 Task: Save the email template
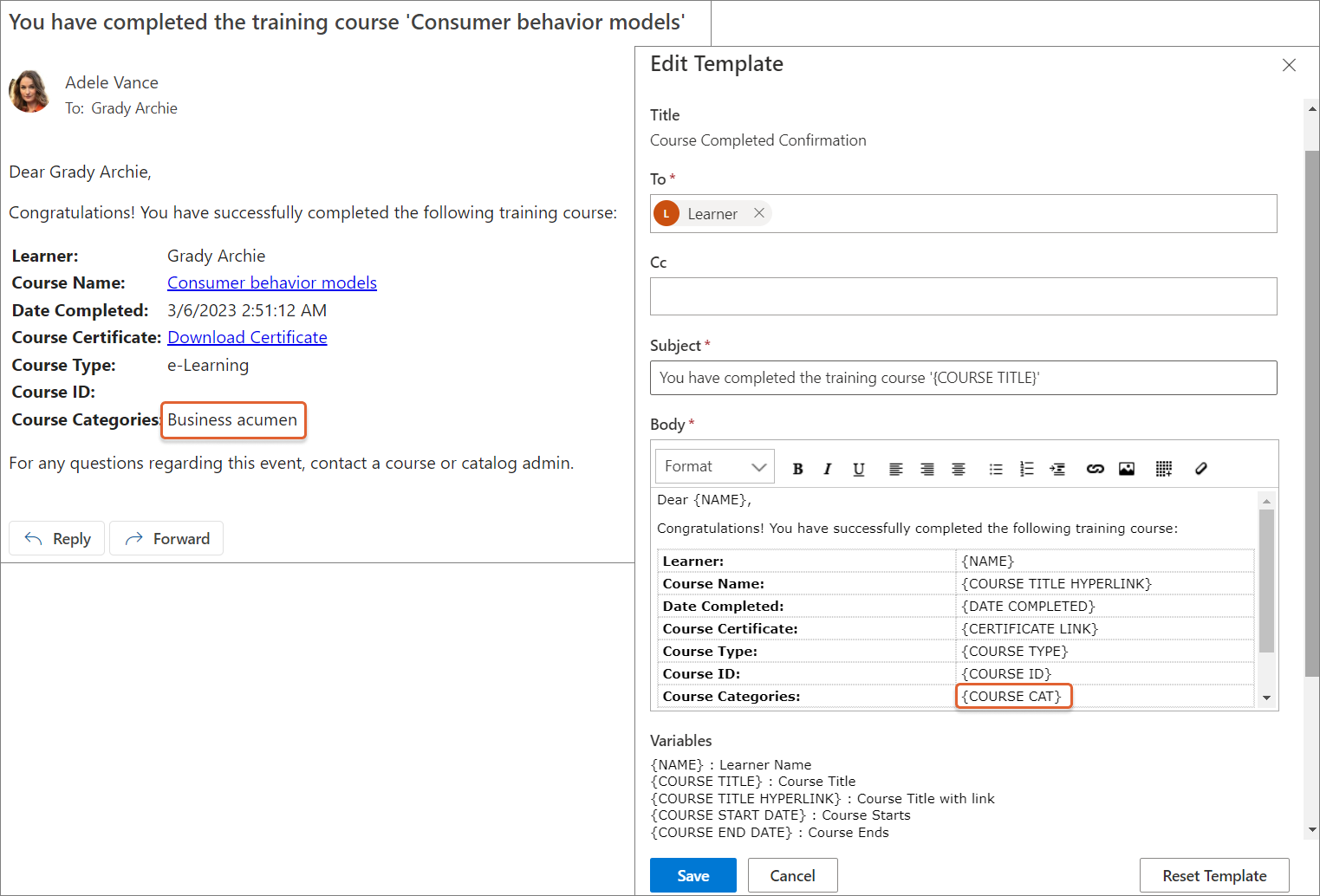click(x=693, y=875)
